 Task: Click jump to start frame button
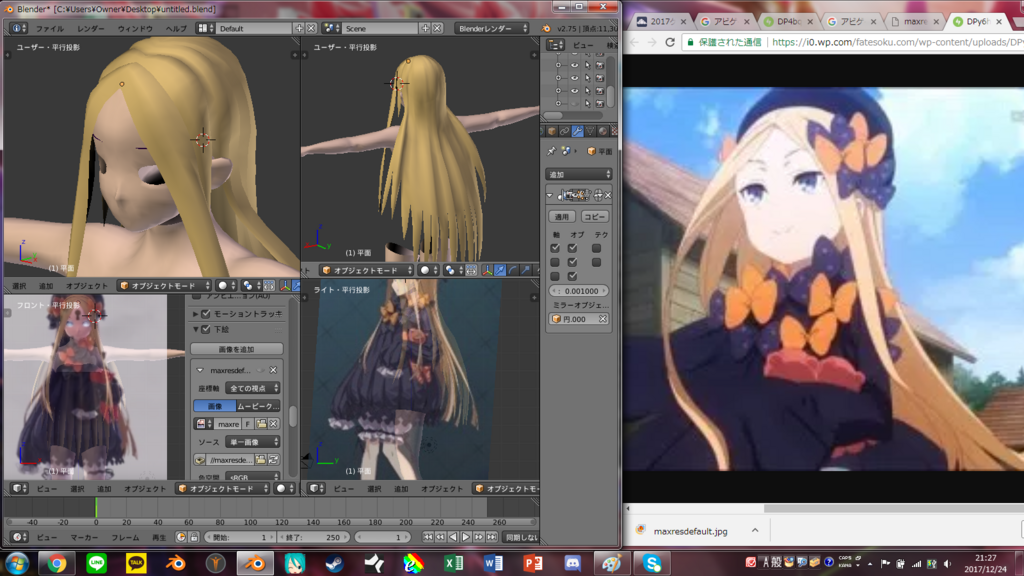[428, 537]
